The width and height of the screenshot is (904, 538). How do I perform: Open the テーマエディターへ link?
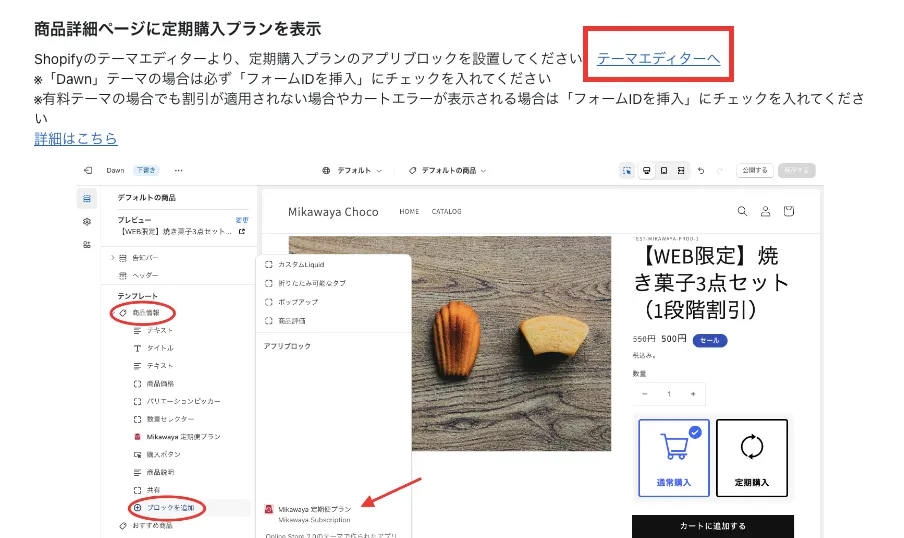tap(658, 58)
